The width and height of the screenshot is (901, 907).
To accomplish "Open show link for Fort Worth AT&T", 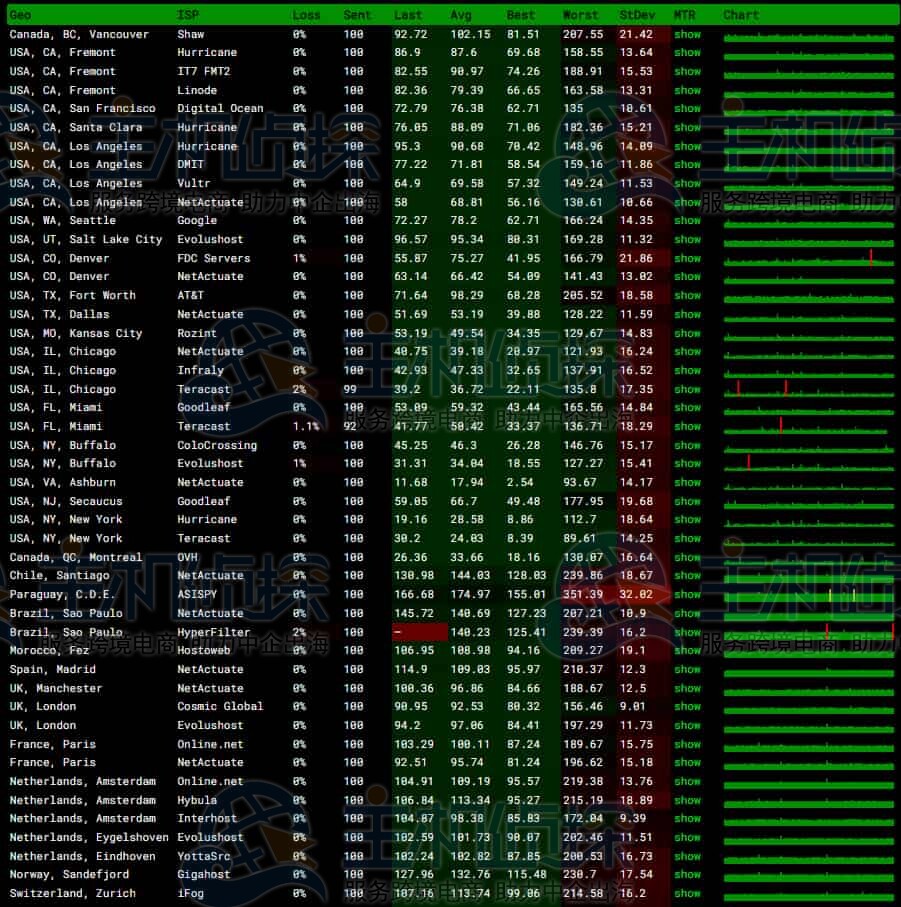I will point(687,296).
